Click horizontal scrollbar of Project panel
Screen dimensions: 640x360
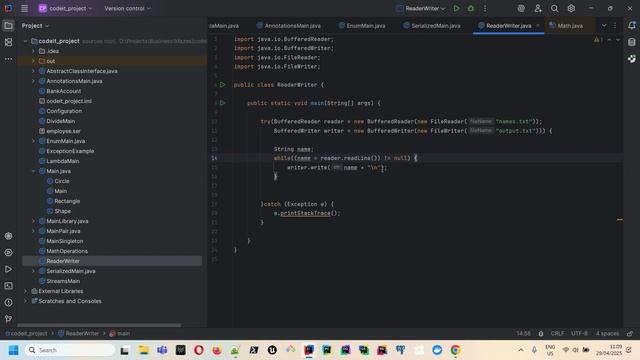[x=99, y=325]
